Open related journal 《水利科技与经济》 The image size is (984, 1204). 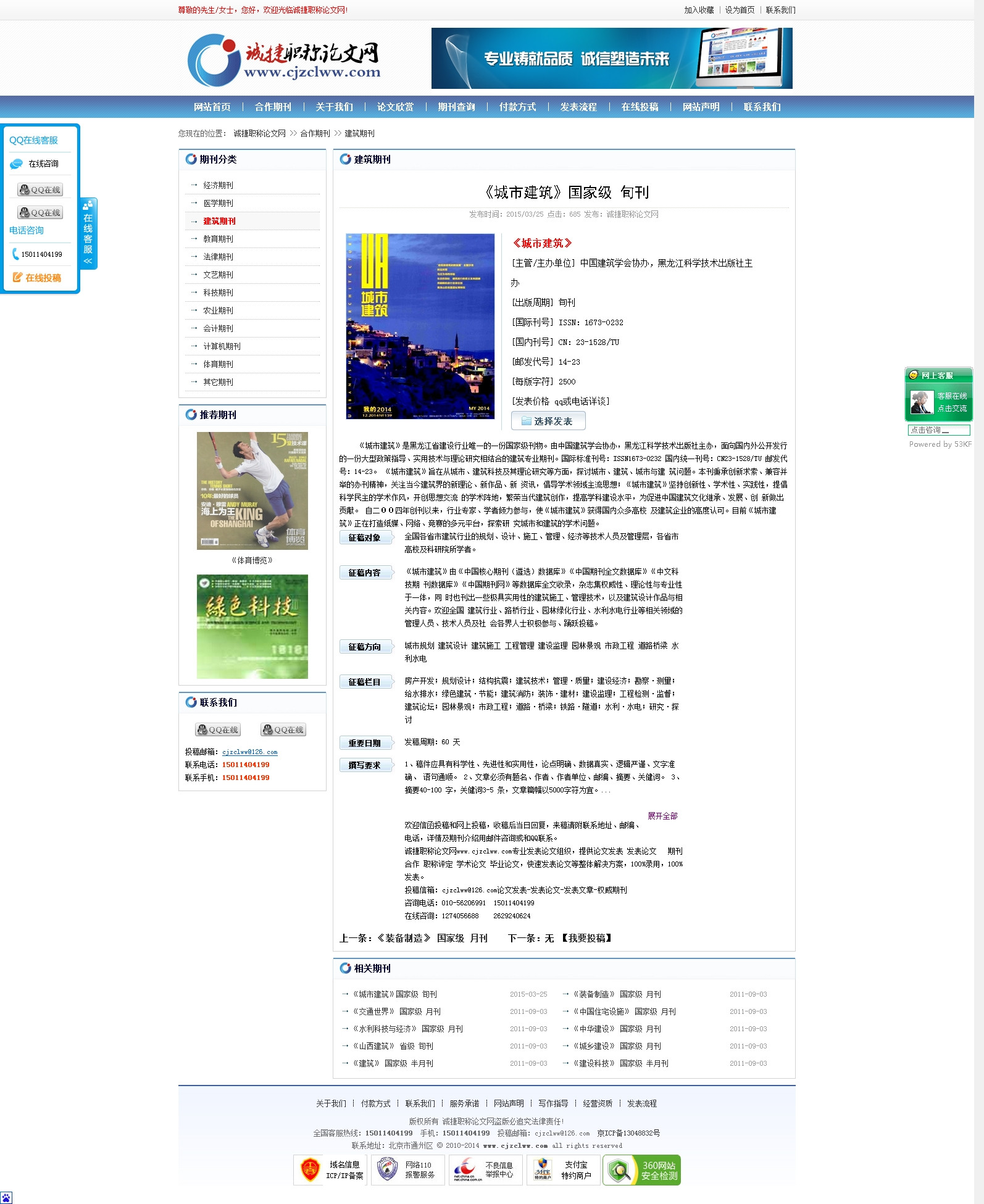pyautogui.click(x=407, y=1029)
